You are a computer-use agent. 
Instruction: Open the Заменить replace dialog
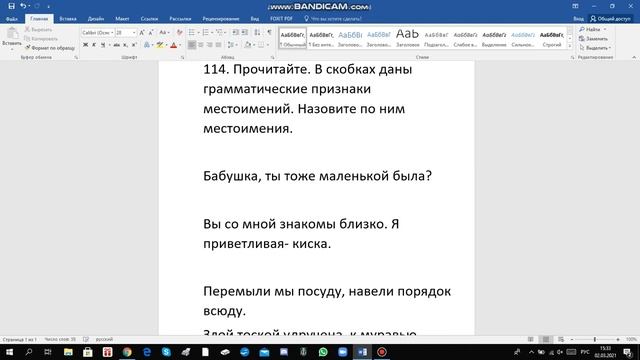point(593,39)
